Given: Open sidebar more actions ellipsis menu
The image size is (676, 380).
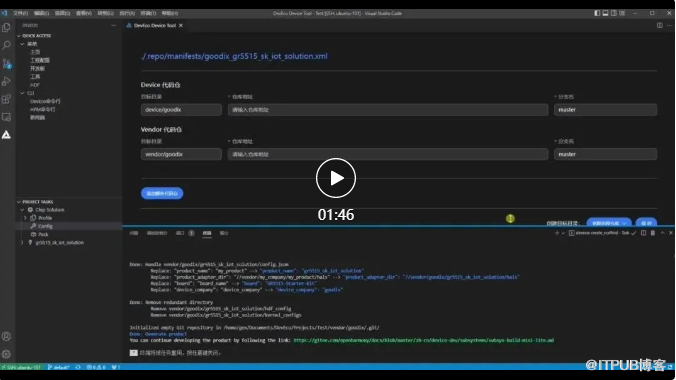Looking at the screenshot, I should click(113, 25).
